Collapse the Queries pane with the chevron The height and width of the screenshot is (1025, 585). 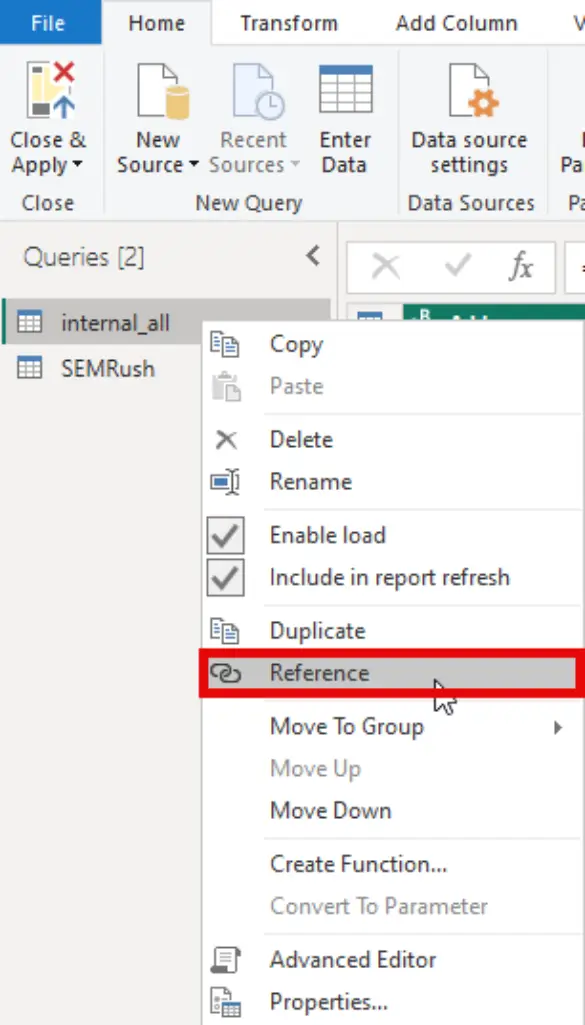(x=313, y=256)
